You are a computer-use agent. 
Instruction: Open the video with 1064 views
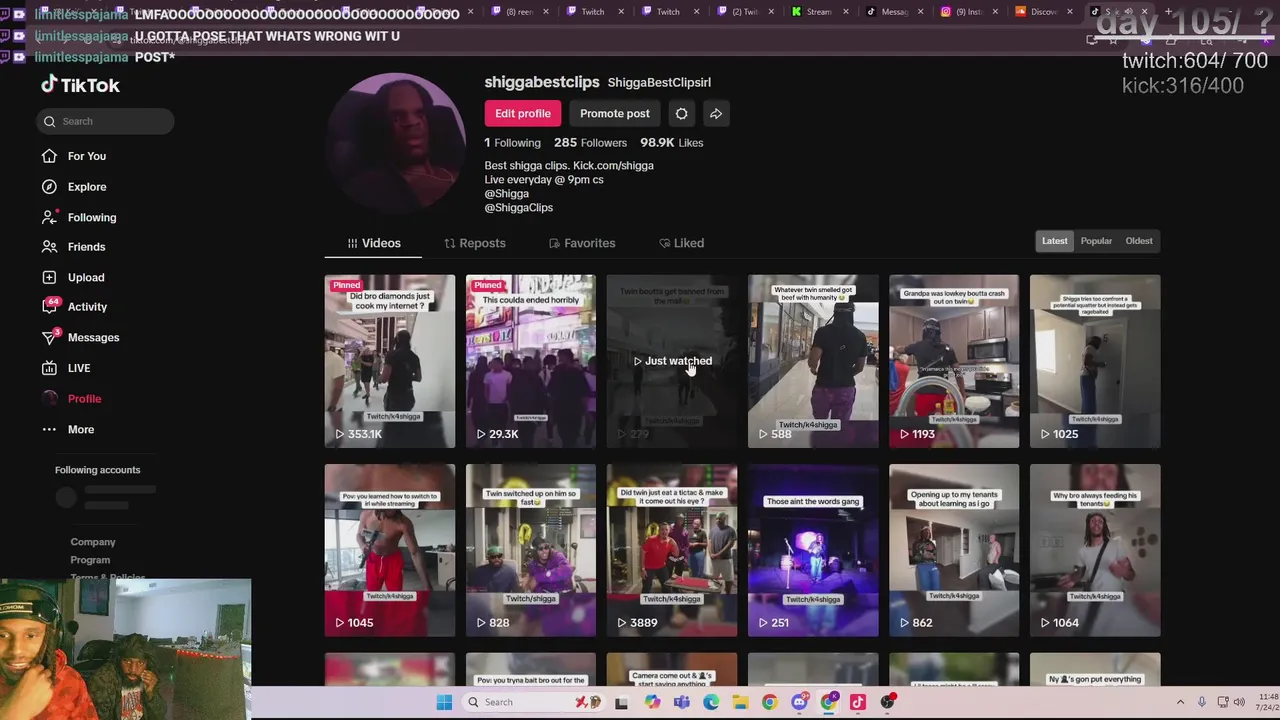tap(1095, 550)
